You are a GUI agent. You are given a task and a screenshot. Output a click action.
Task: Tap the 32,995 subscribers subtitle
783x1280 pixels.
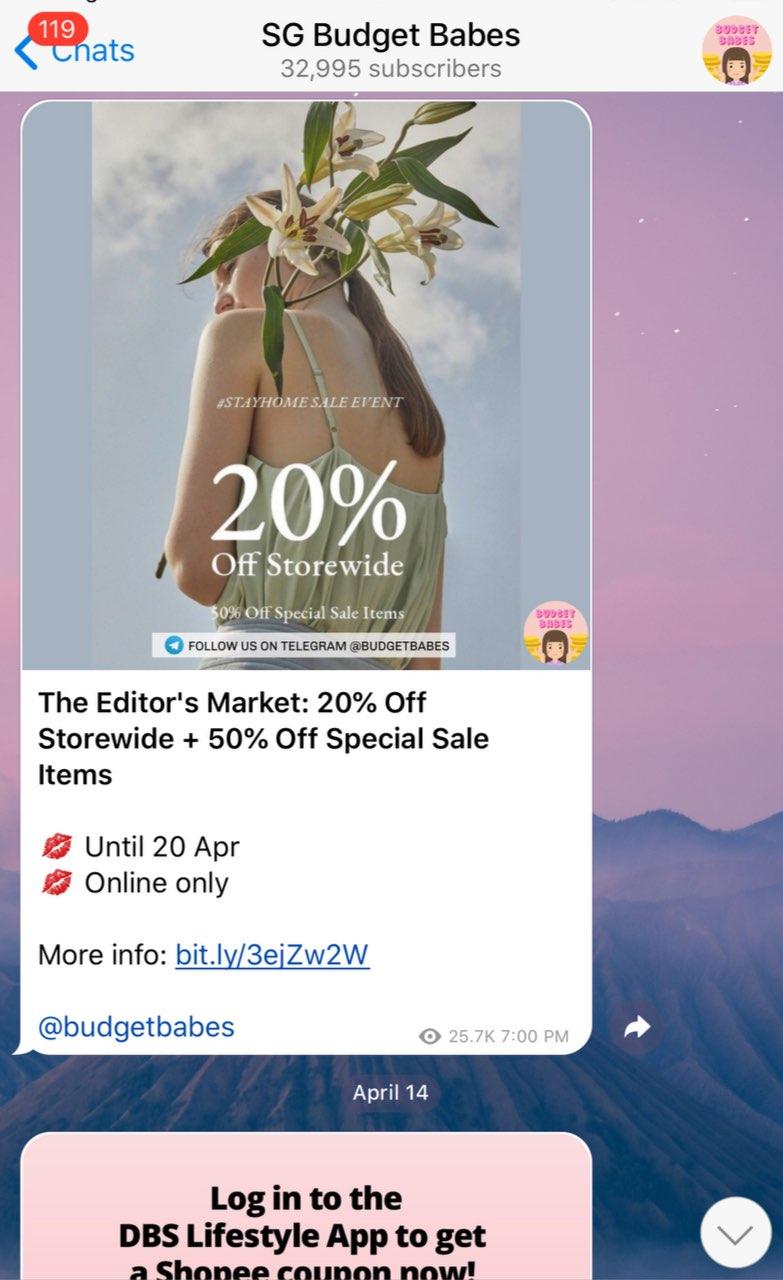(x=391, y=69)
